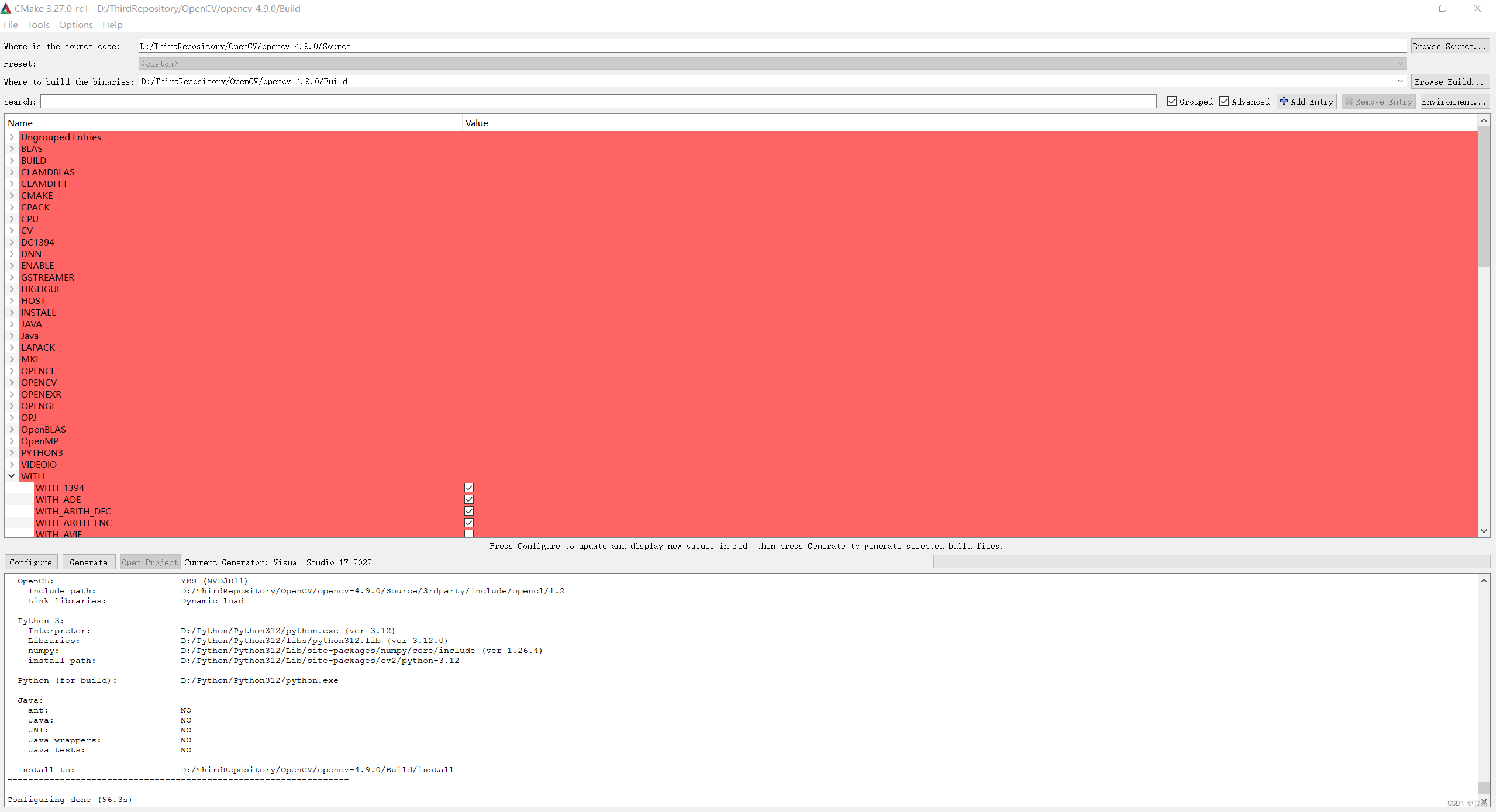
Task: Disable the WITH_ADE option checkbox
Action: coord(469,499)
